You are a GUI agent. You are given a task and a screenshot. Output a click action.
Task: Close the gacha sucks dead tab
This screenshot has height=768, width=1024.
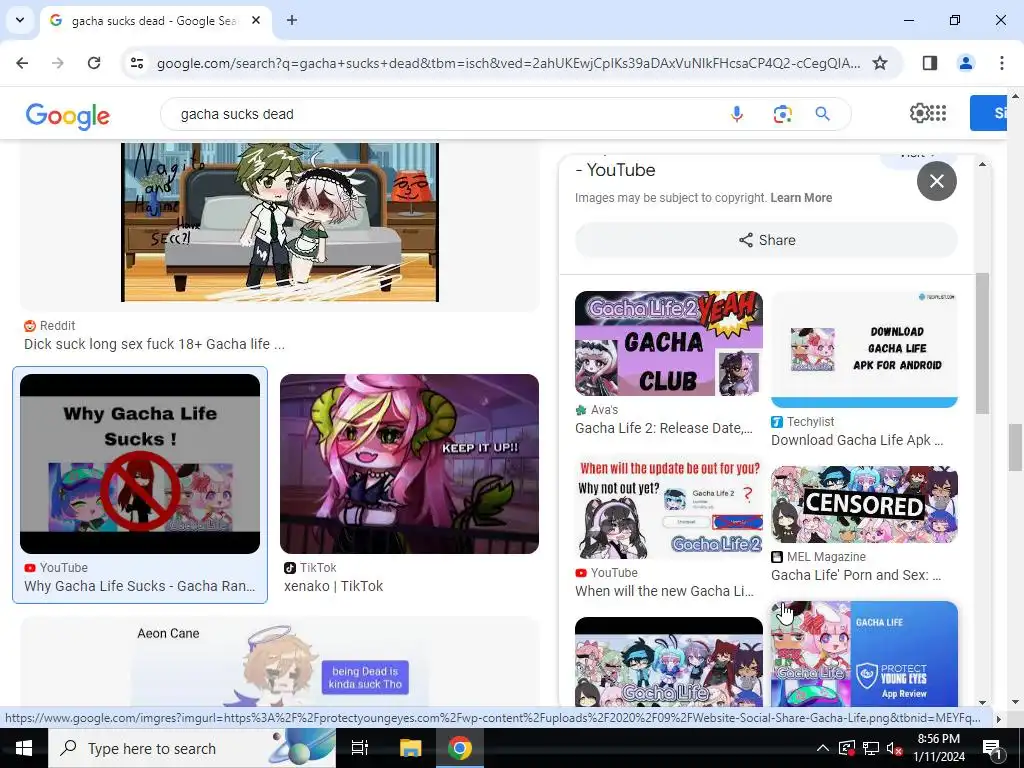[x=256, y=20]
